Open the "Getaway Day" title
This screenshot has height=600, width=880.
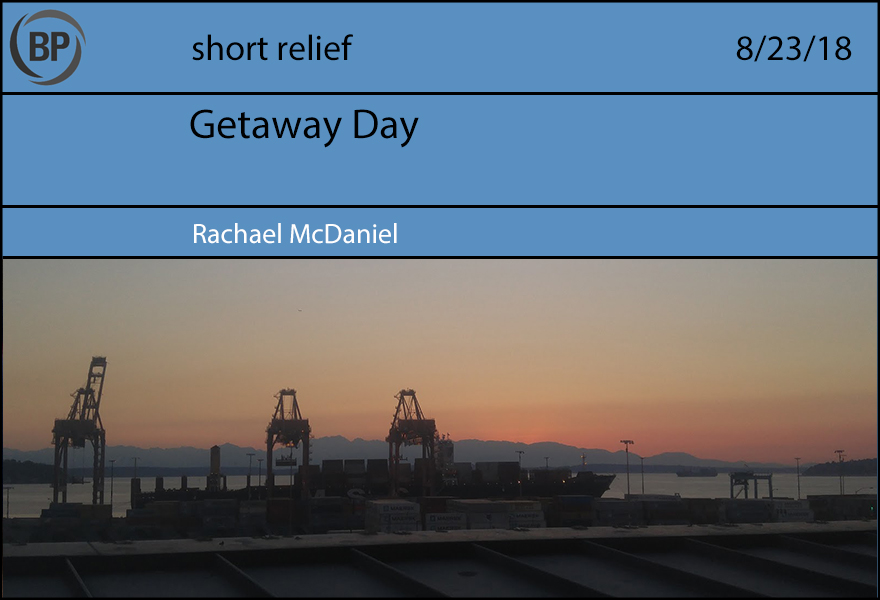click(x=303, y=126)
